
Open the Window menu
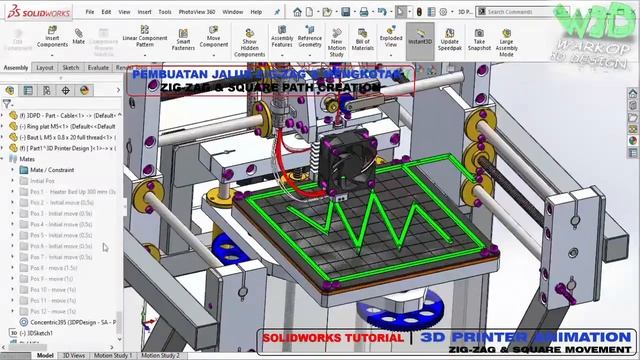pos(233,12)
